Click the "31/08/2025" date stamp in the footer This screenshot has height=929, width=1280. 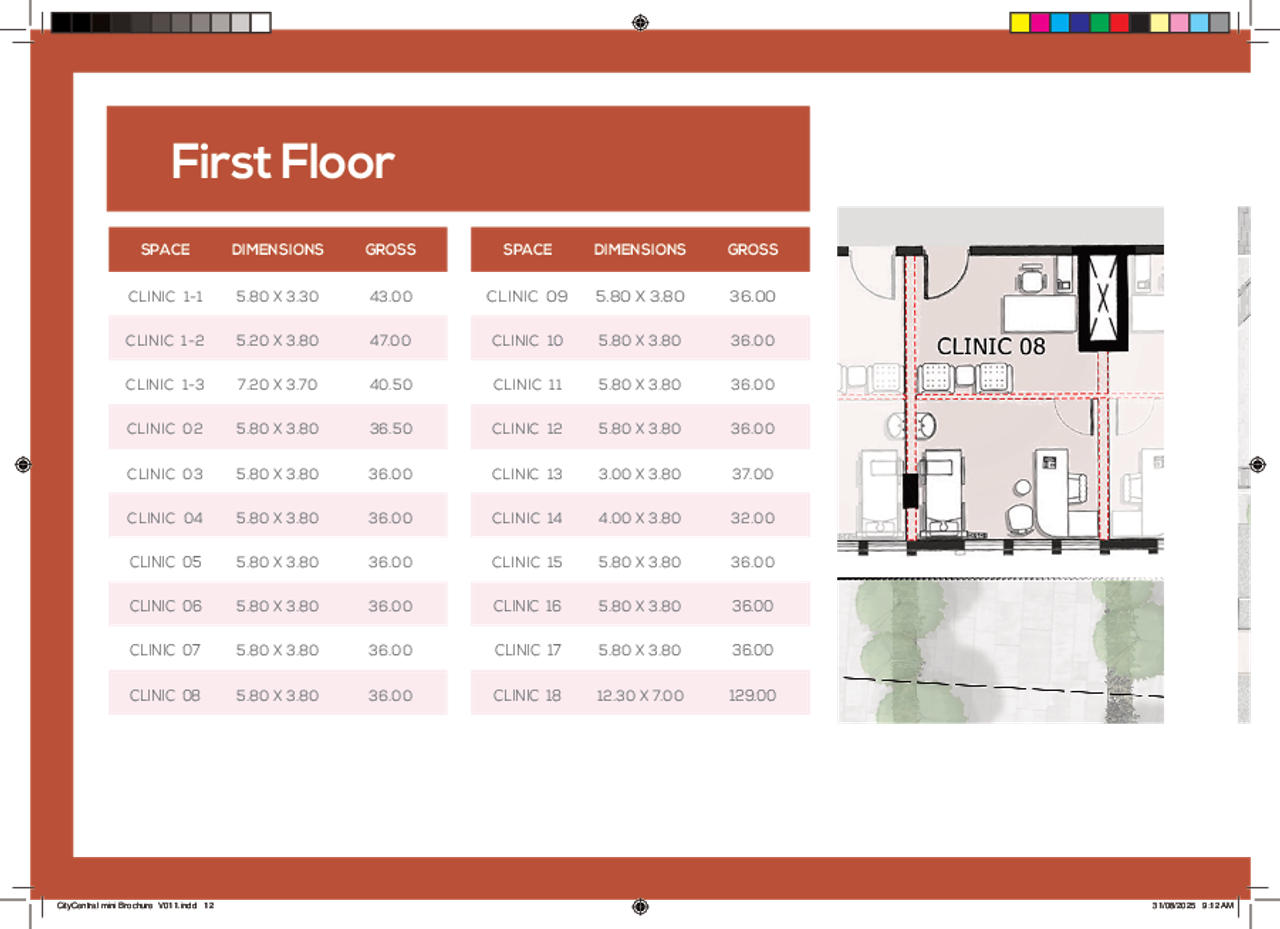(1174, 906)
